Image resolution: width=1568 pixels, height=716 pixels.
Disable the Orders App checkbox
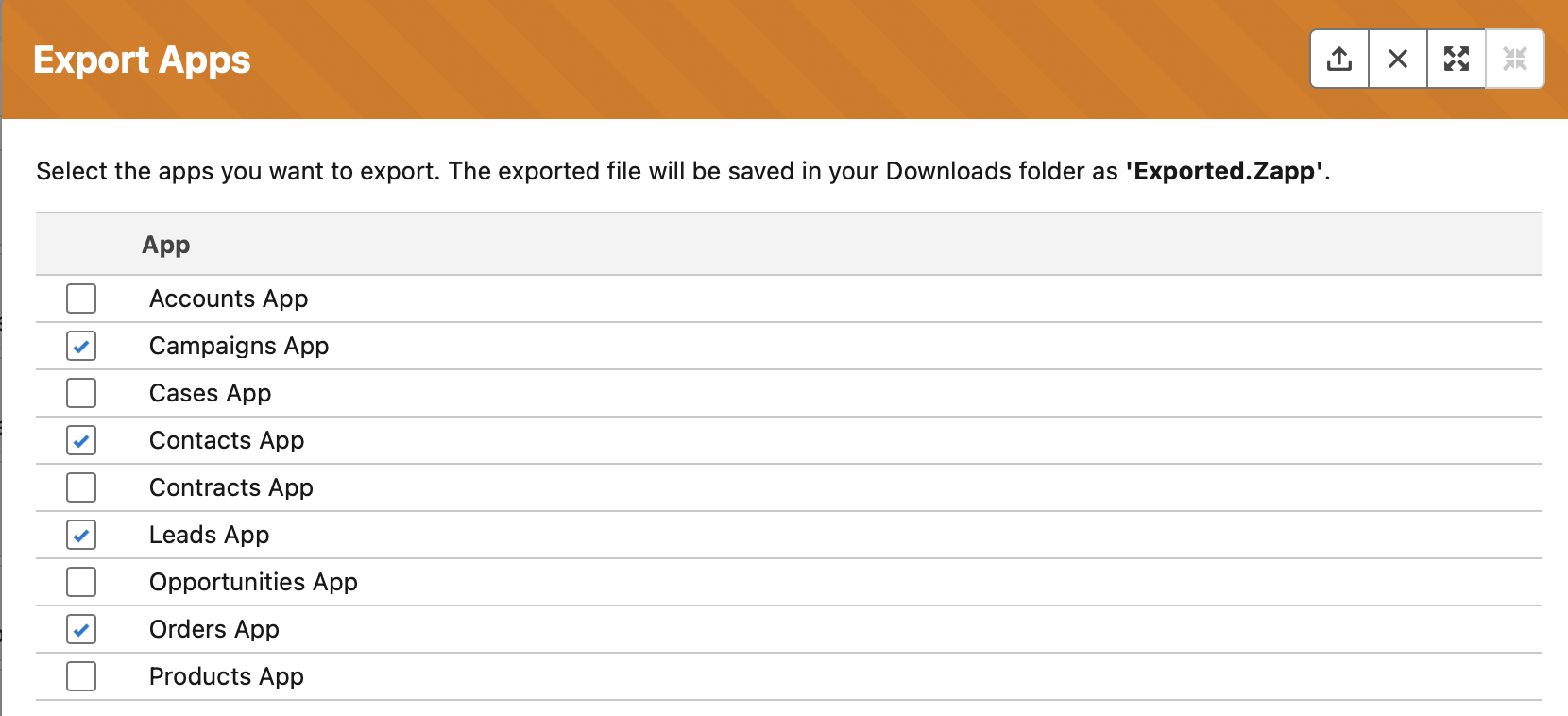(81, 629)
